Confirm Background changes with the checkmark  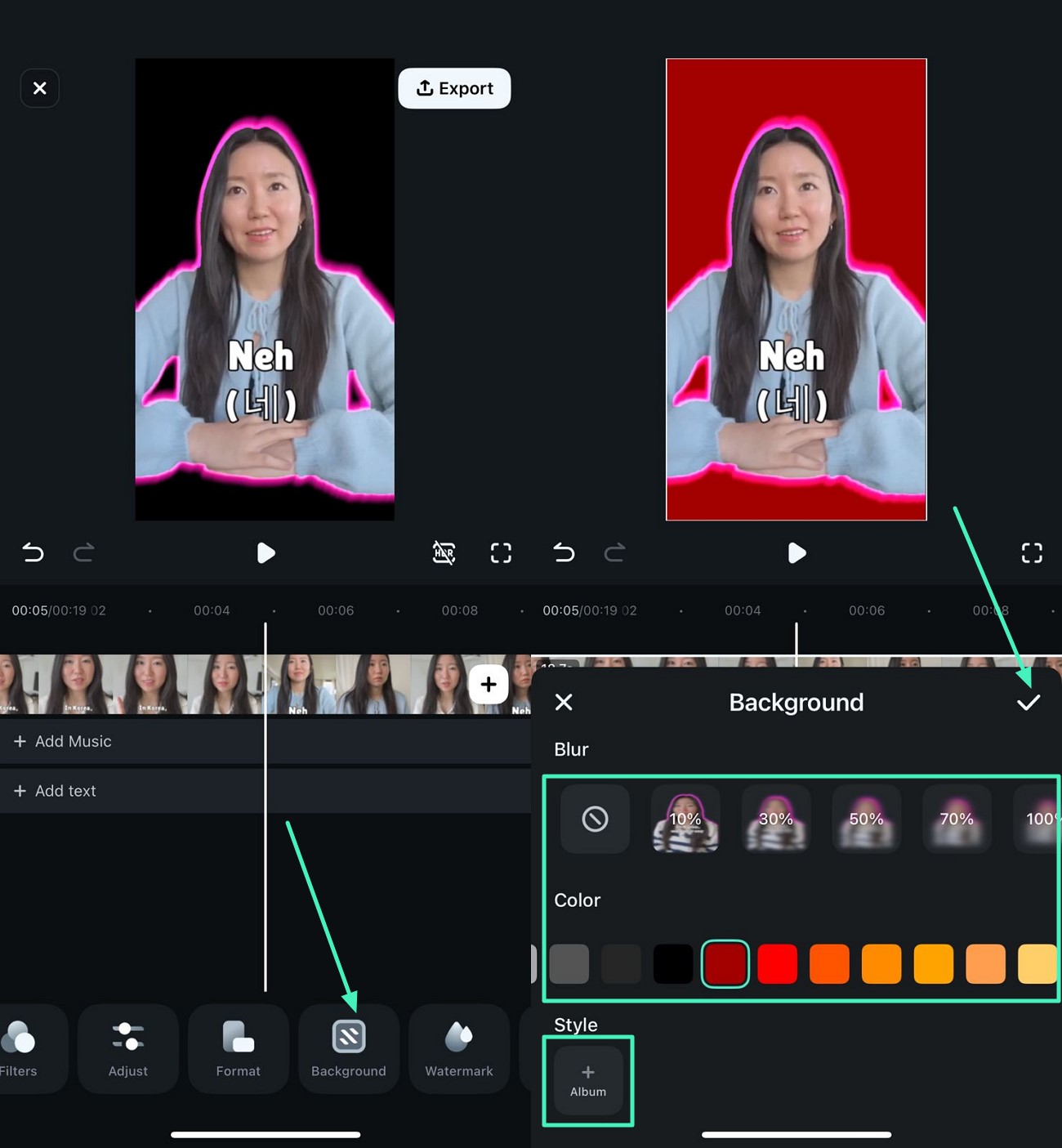coord(1029,702)
